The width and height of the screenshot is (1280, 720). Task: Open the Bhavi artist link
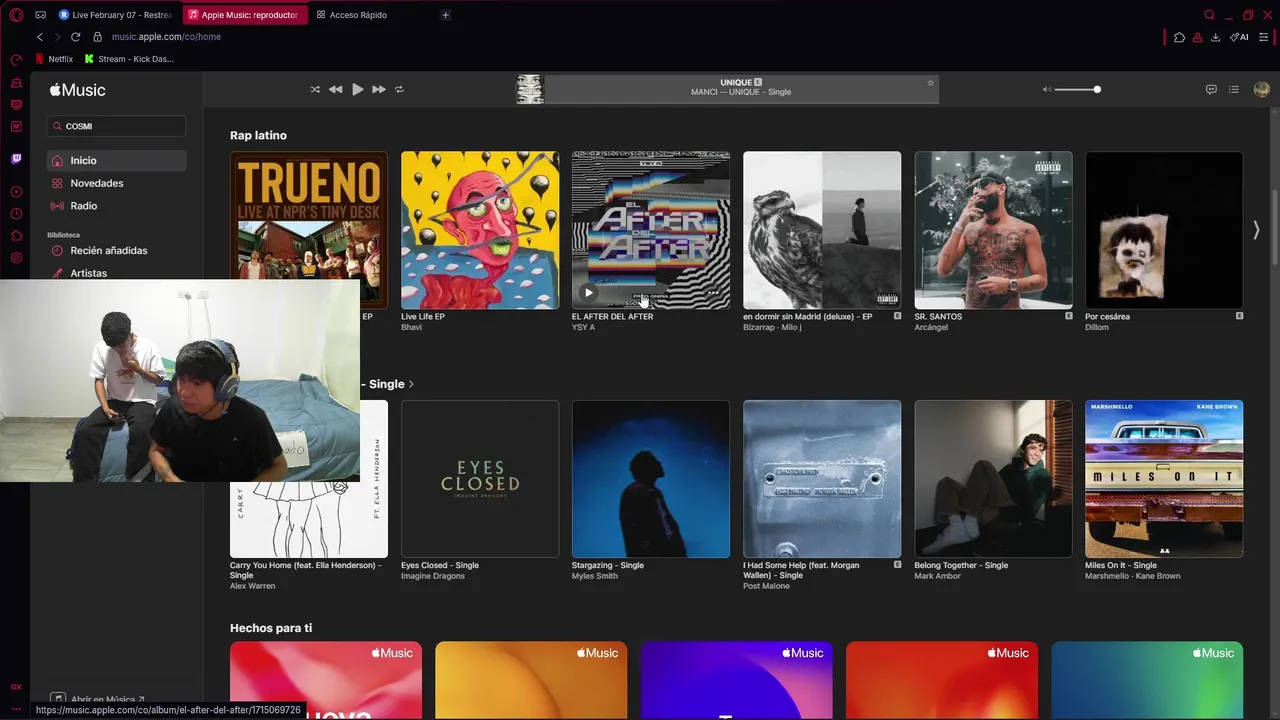click(x=411, y=327)
